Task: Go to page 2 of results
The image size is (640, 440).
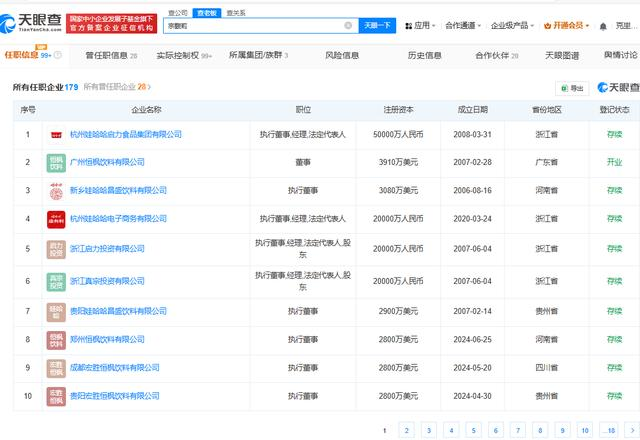Action: click(407, 430)
